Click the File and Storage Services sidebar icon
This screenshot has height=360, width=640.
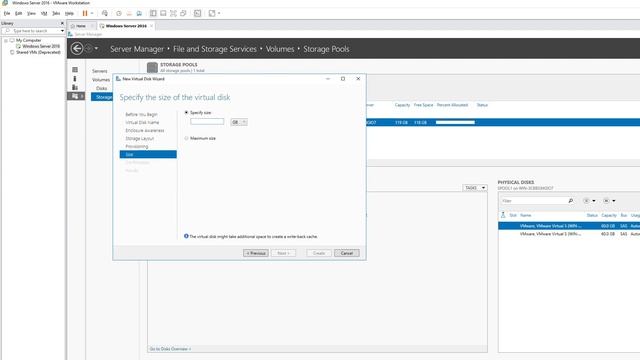coord(76,96)
